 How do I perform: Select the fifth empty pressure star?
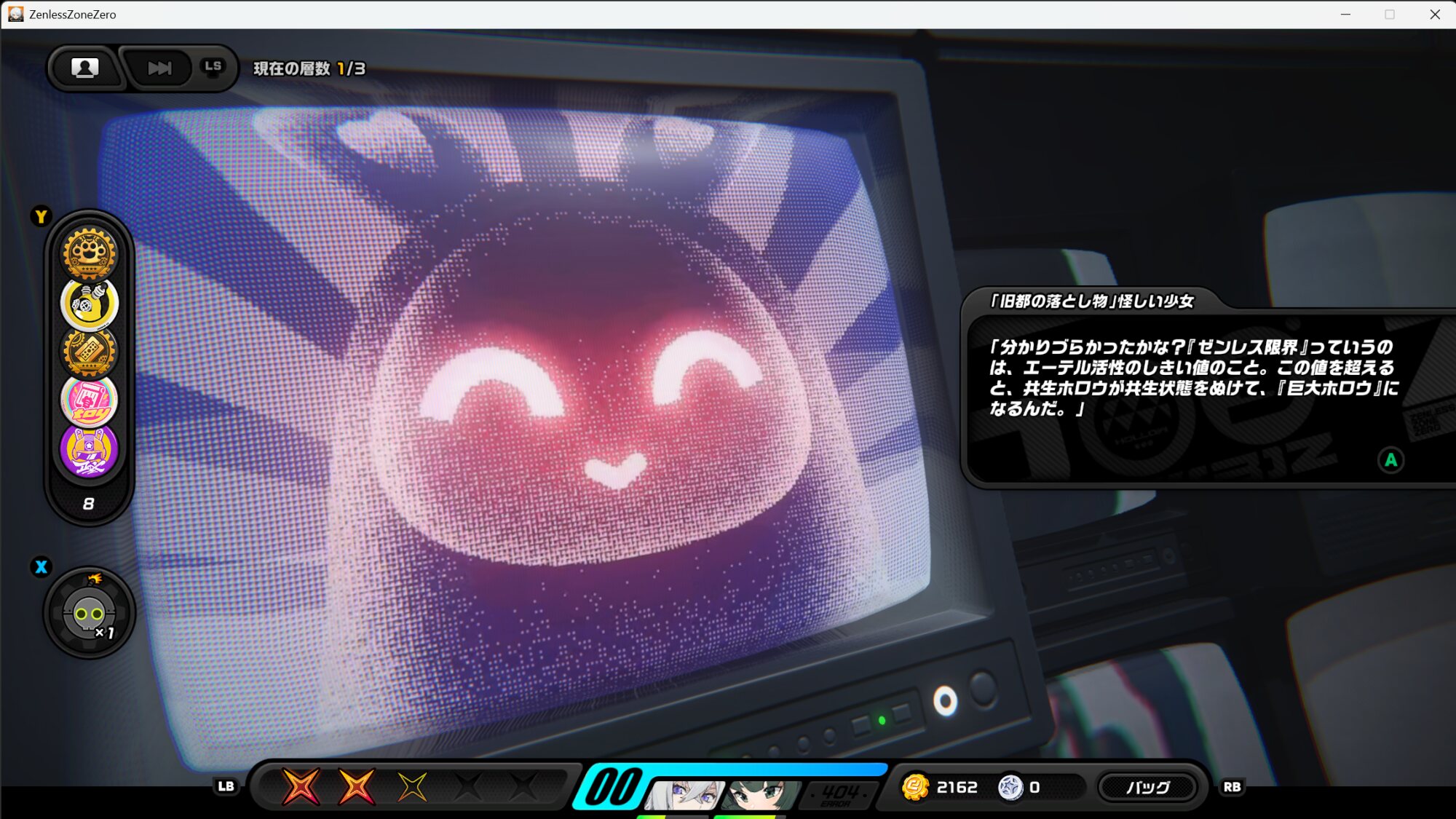(523, 787)
